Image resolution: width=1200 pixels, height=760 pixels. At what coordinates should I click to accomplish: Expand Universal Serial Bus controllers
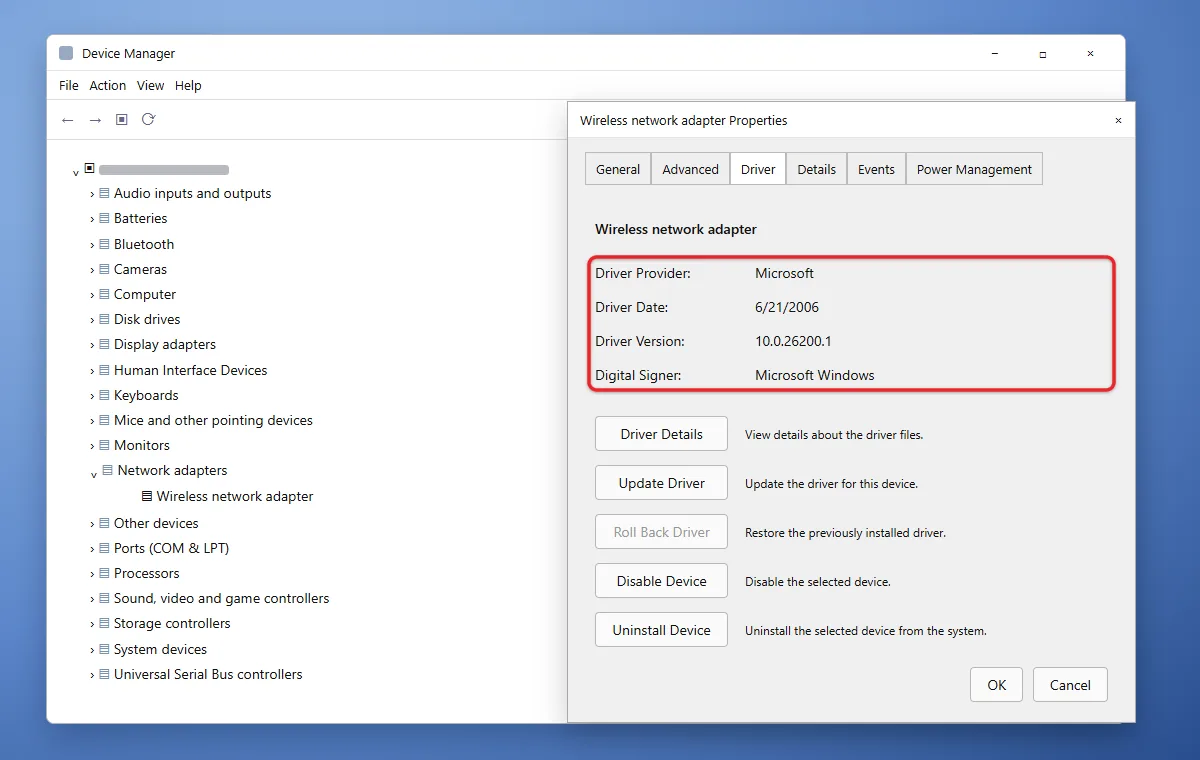[x=92, y=675]
